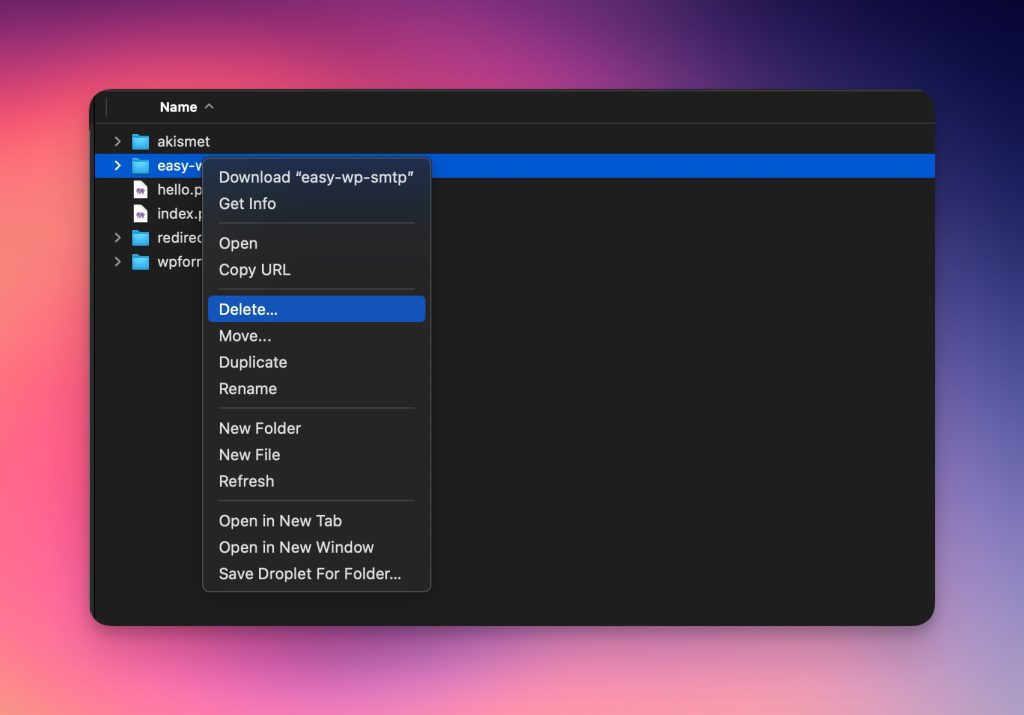Expand the wpforms folder disclosure arrow
Image resolution: width=1024 pixels, height=715 pixels.
pyautogui.click(x=117, y=262)
